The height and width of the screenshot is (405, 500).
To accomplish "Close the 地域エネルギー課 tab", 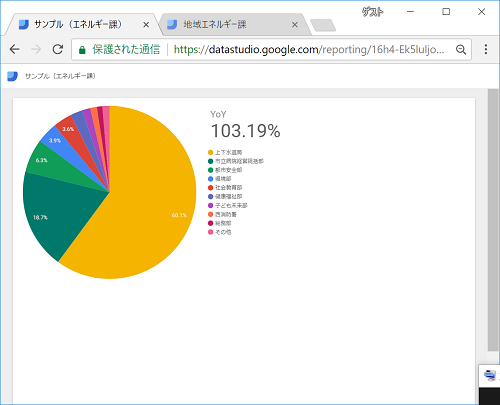I will [295, 25].
